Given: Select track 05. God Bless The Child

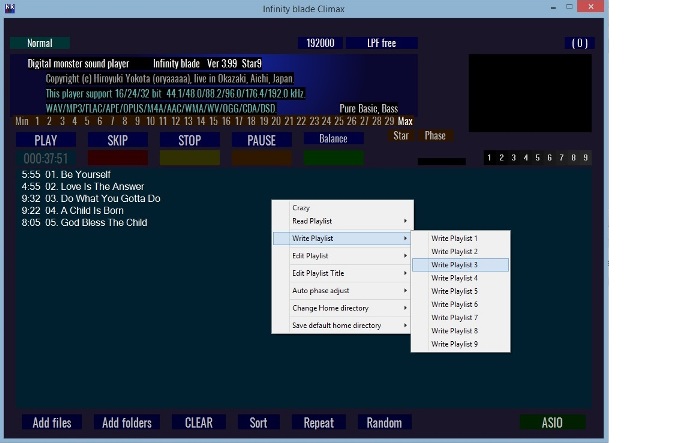Looking at the screenshot, I should point(84,223).
